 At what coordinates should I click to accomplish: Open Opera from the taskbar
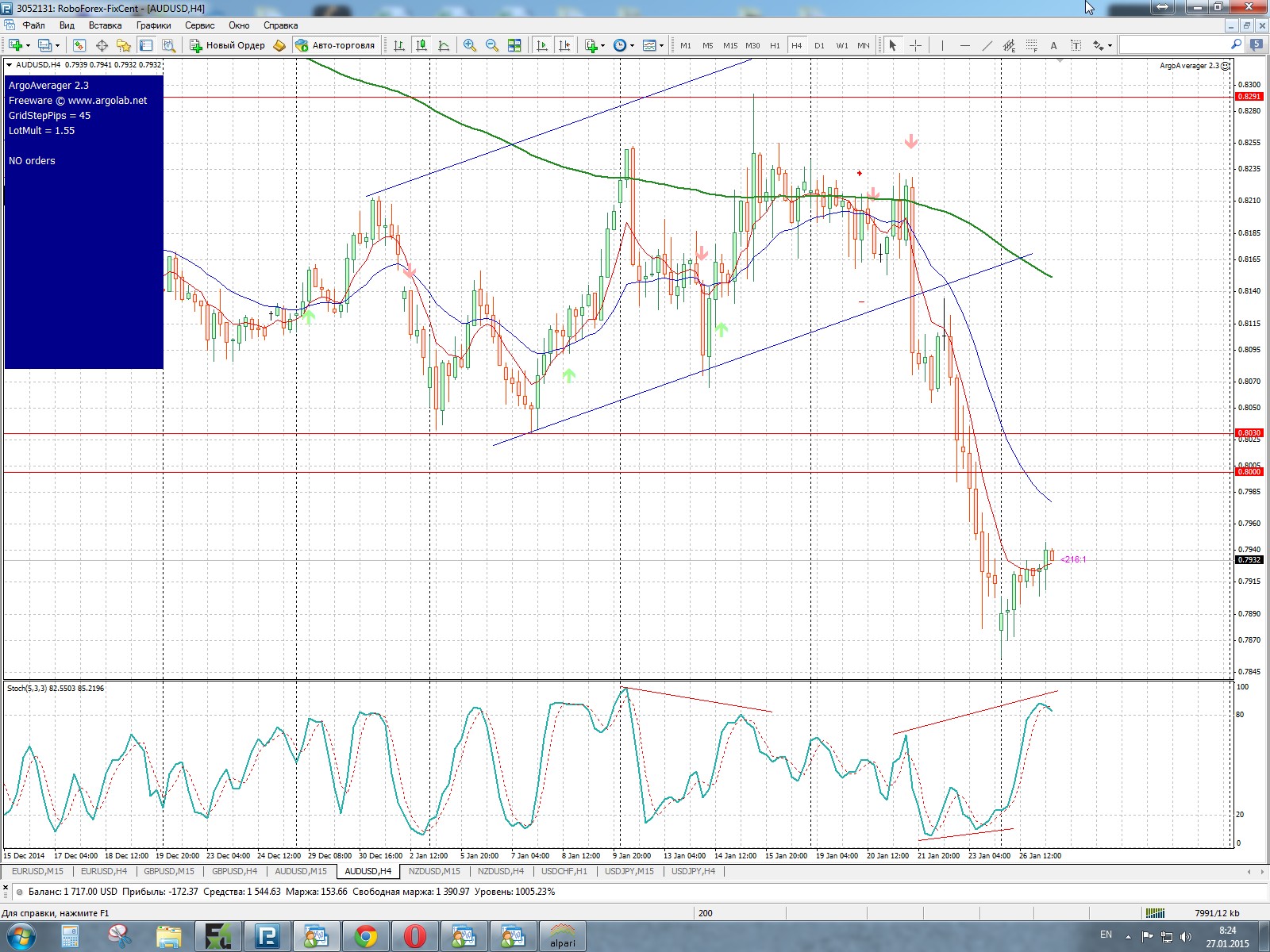coord(415,937)
